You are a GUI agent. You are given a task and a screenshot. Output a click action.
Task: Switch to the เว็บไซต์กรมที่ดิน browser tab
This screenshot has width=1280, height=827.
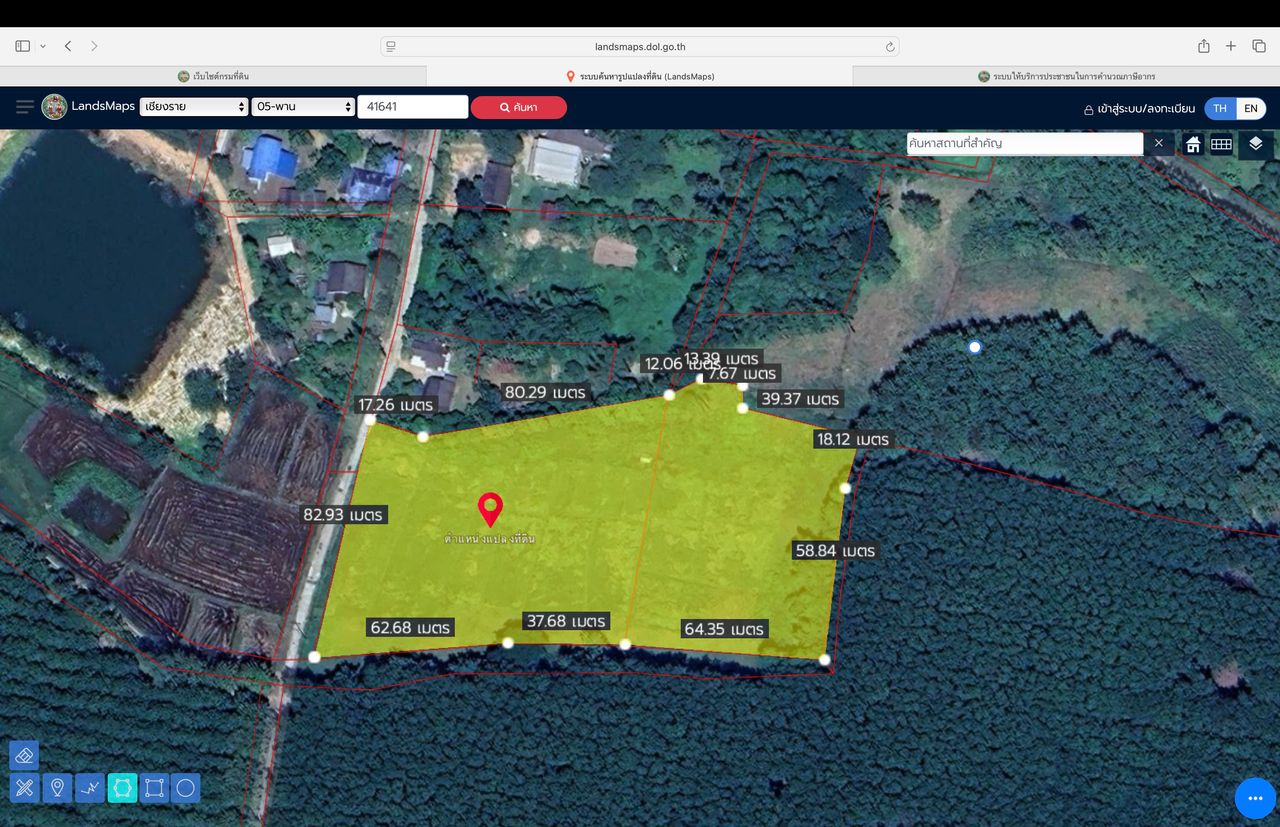point(213,76)
